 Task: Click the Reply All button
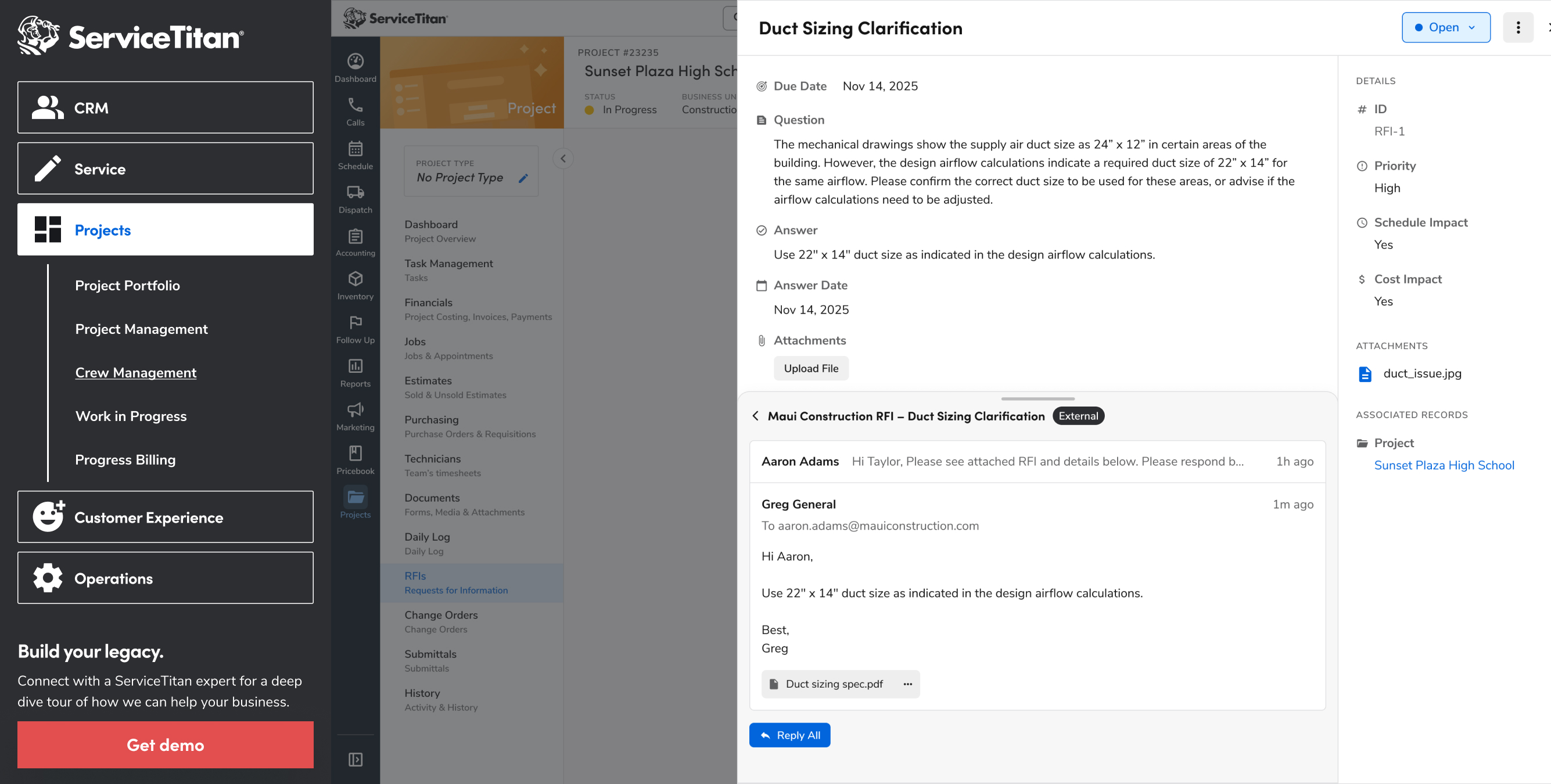point(789,735)
